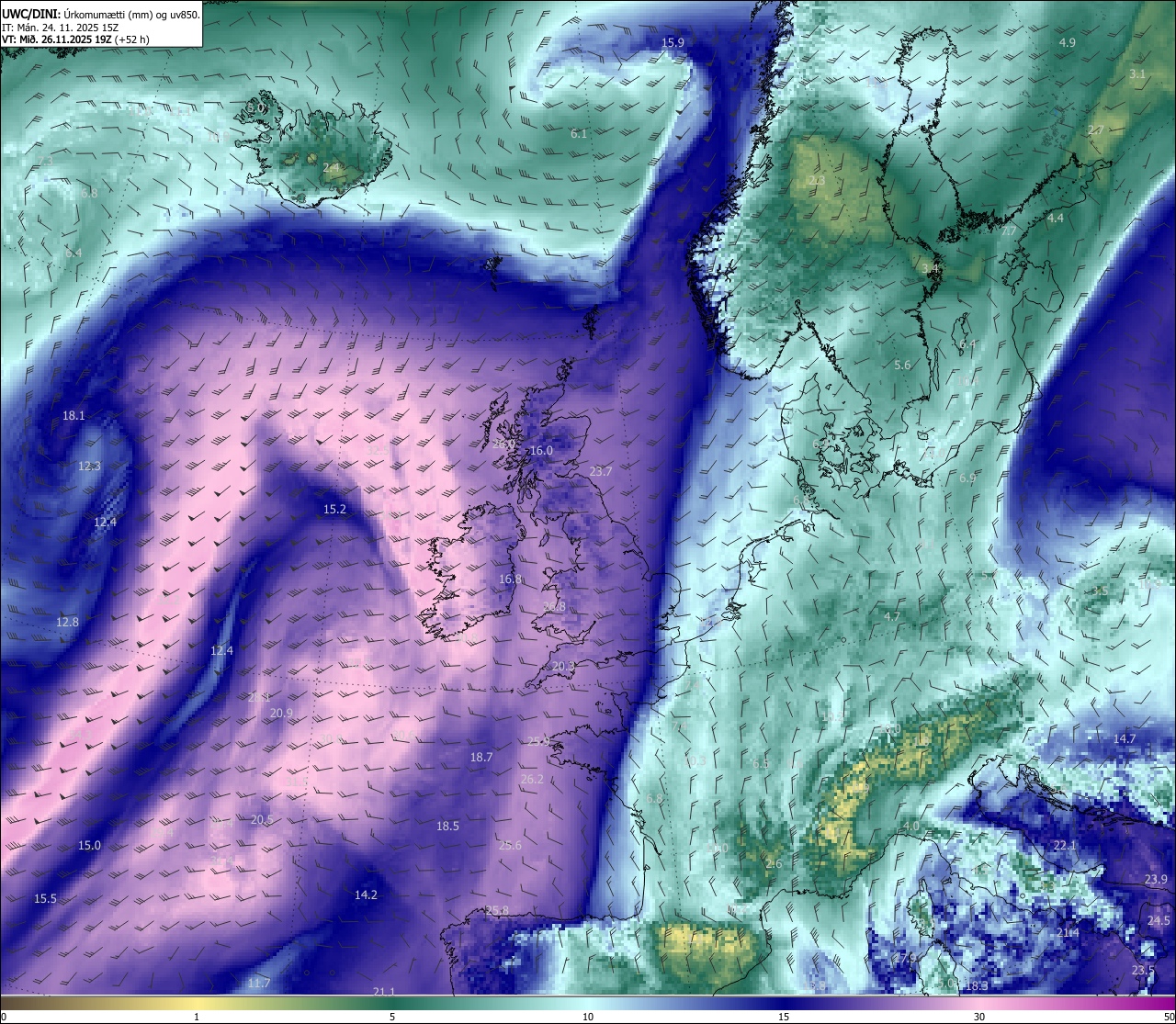Click the 20.5 value label
Image resolution: width=1176 pixels, height=1024 pixels.
(x=262, y=820)
